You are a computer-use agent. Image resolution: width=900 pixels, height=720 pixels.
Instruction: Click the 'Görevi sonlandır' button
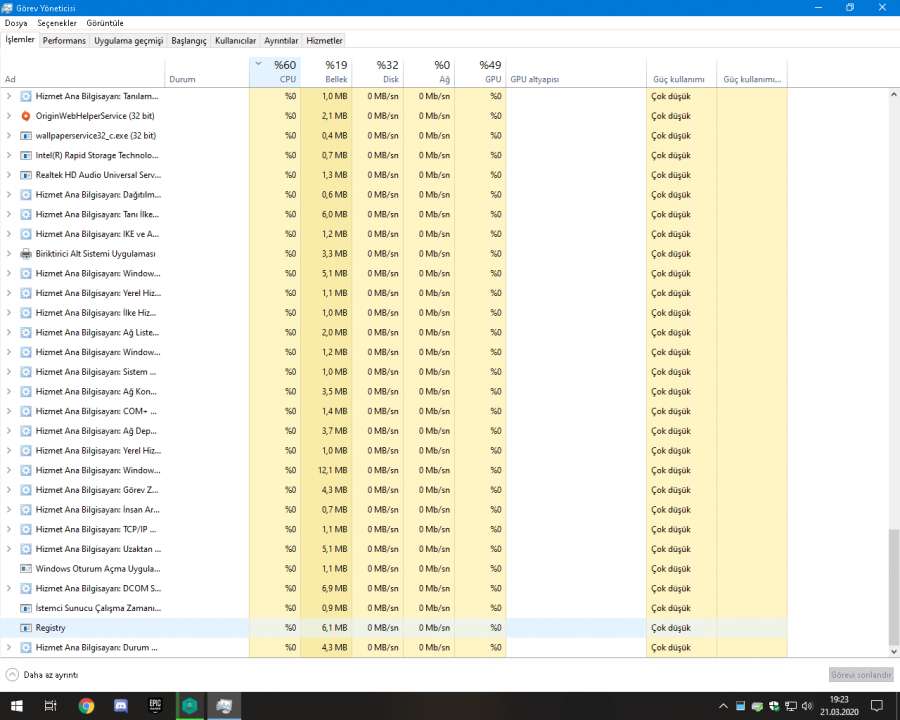[x=861, y=675]
